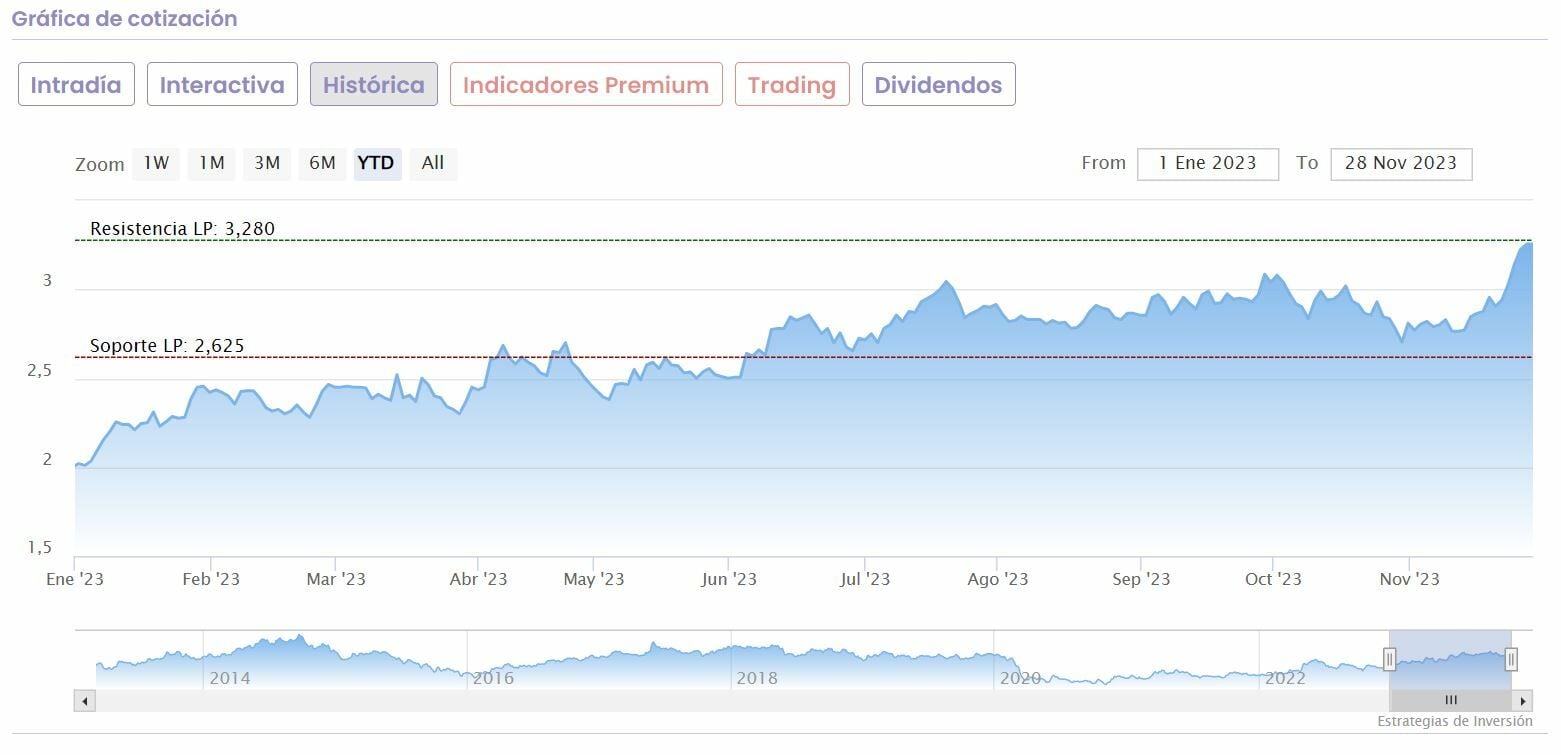Click the right range handle in navigator
Screen dimensions: 1561x755
pyautogui.click(x=1511, y=659)
